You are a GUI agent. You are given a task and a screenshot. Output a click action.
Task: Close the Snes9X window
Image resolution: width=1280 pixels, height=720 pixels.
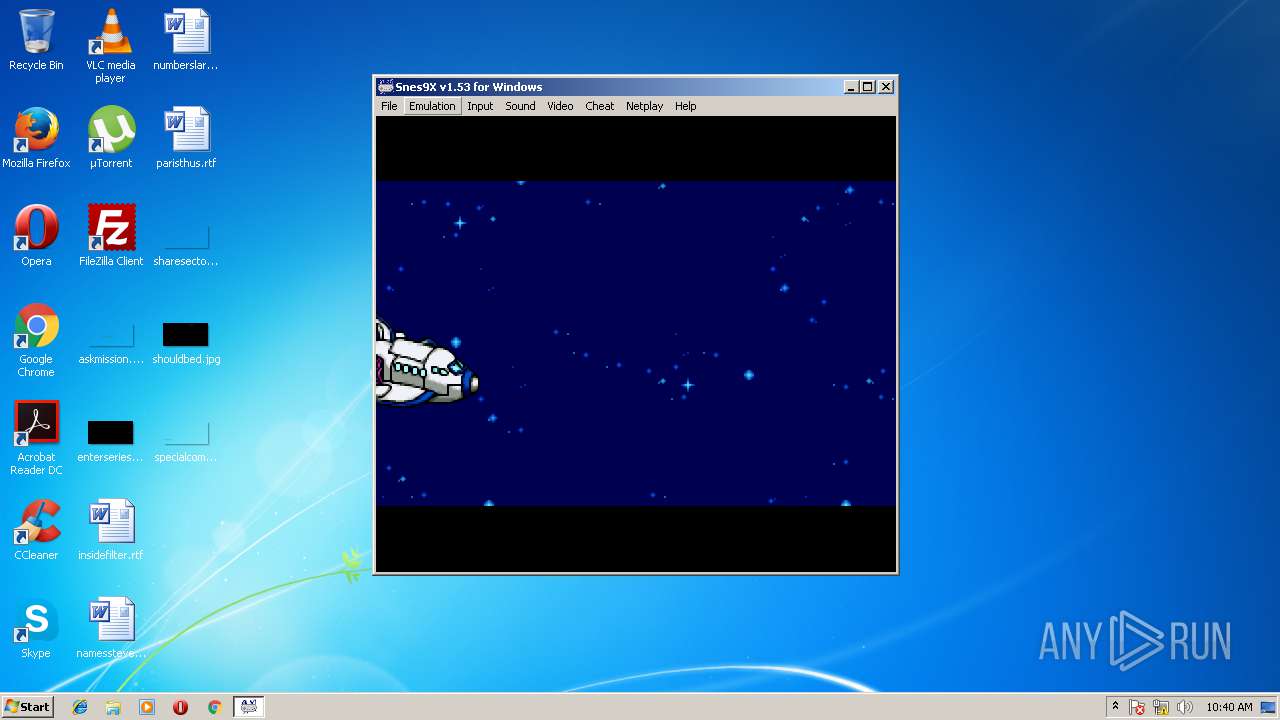coord(885,87)
